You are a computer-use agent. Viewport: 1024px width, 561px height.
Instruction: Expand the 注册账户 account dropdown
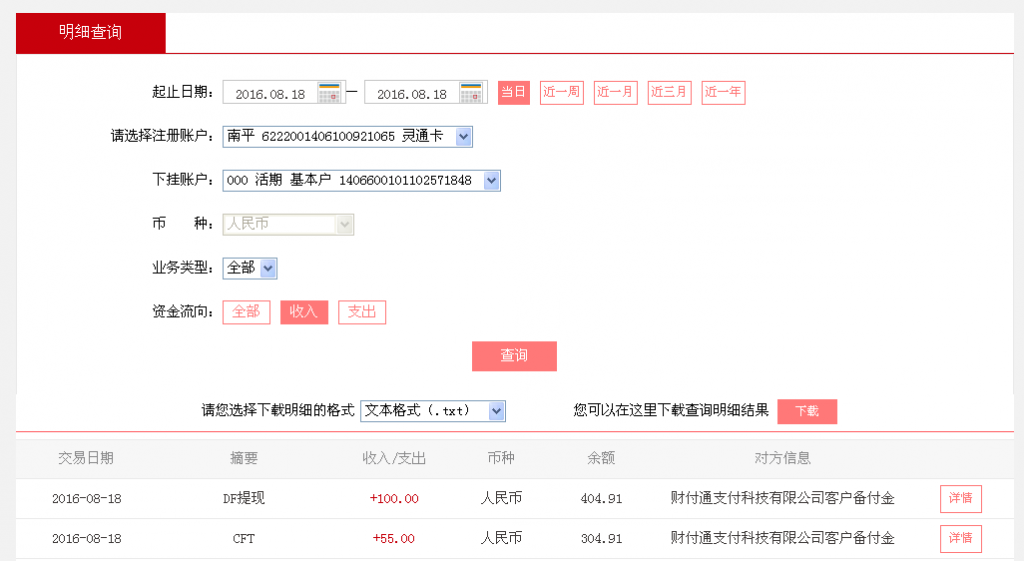coord(347,136)
